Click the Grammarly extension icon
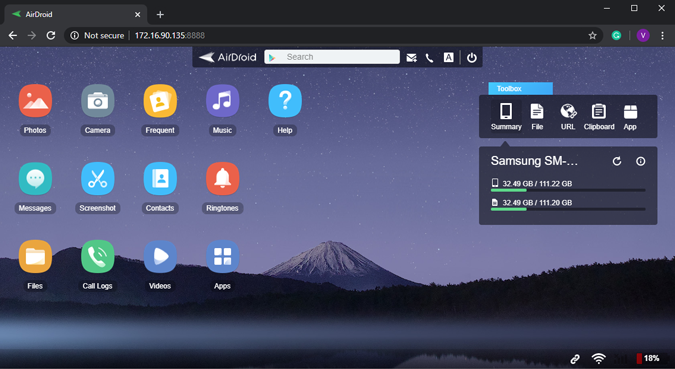Image resolution: width=675 pixels, height=369 pixels. 616,36
